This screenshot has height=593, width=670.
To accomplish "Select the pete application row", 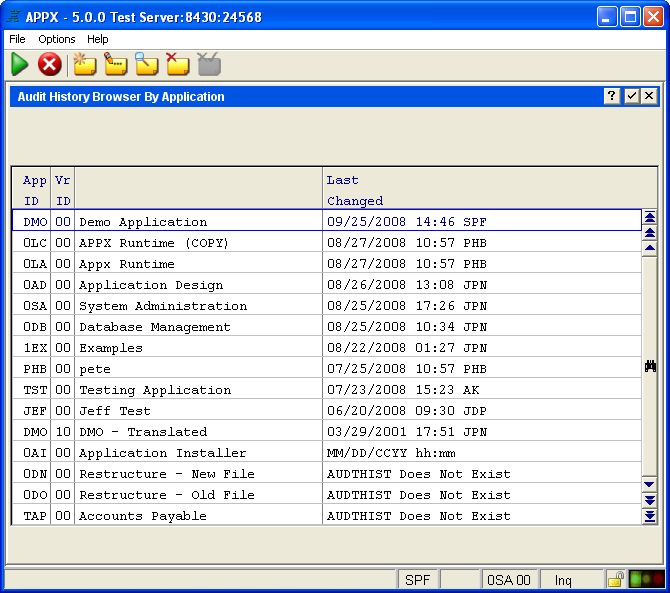I will click(x=327, y=368).
